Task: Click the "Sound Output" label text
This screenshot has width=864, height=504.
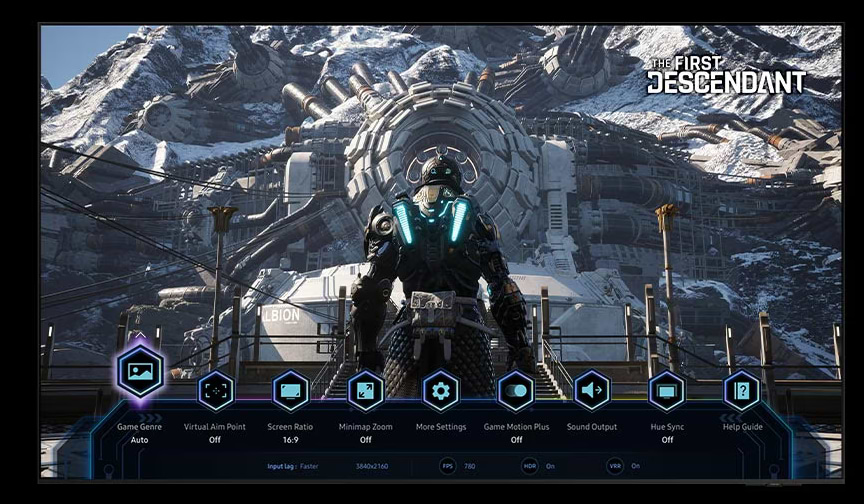Action: click(592, 427)
